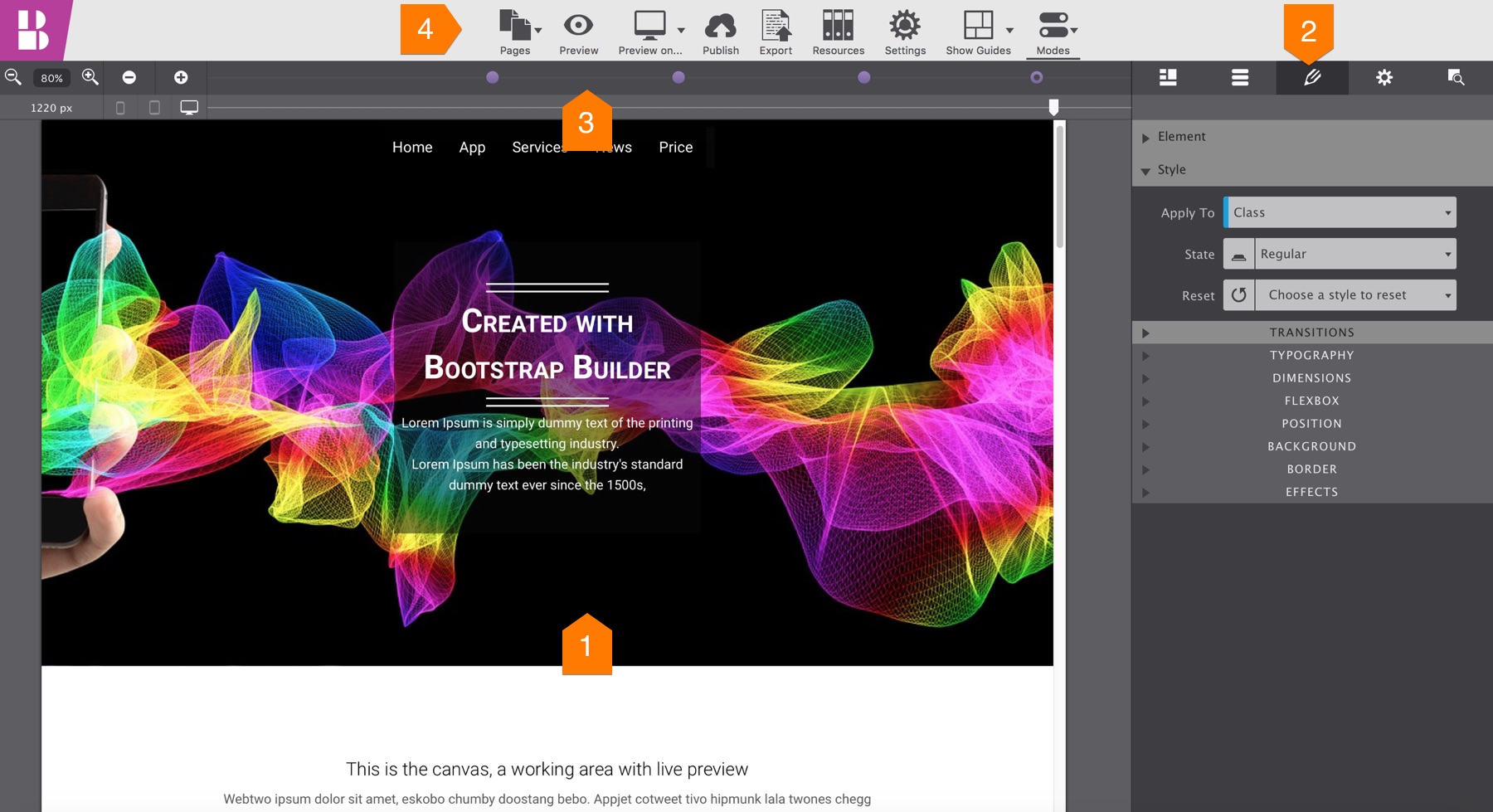Switch to the tablet device view
The image size is (1493, 812).
point(154,108)
